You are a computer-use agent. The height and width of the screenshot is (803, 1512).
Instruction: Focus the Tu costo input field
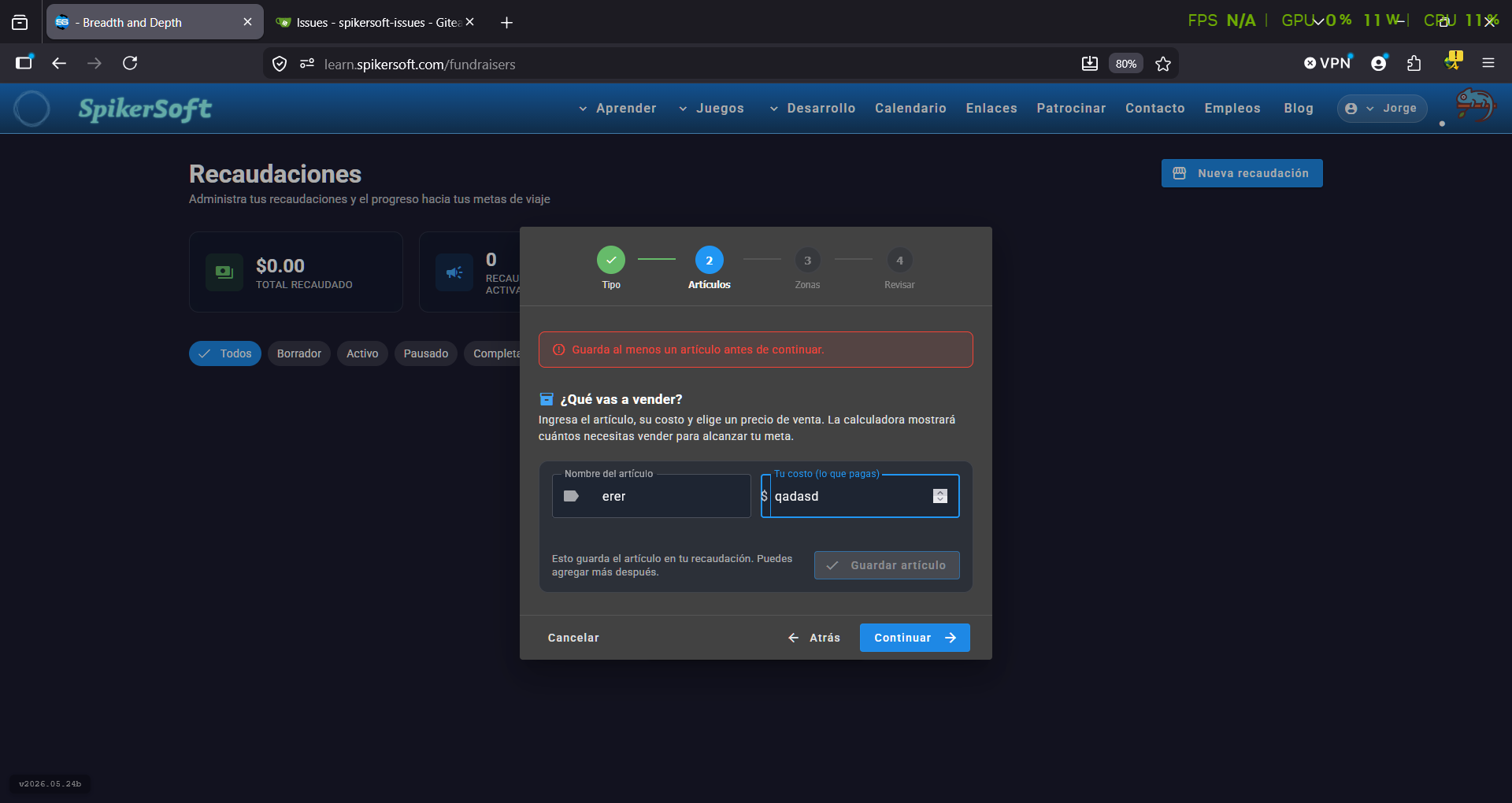point(860,496)
